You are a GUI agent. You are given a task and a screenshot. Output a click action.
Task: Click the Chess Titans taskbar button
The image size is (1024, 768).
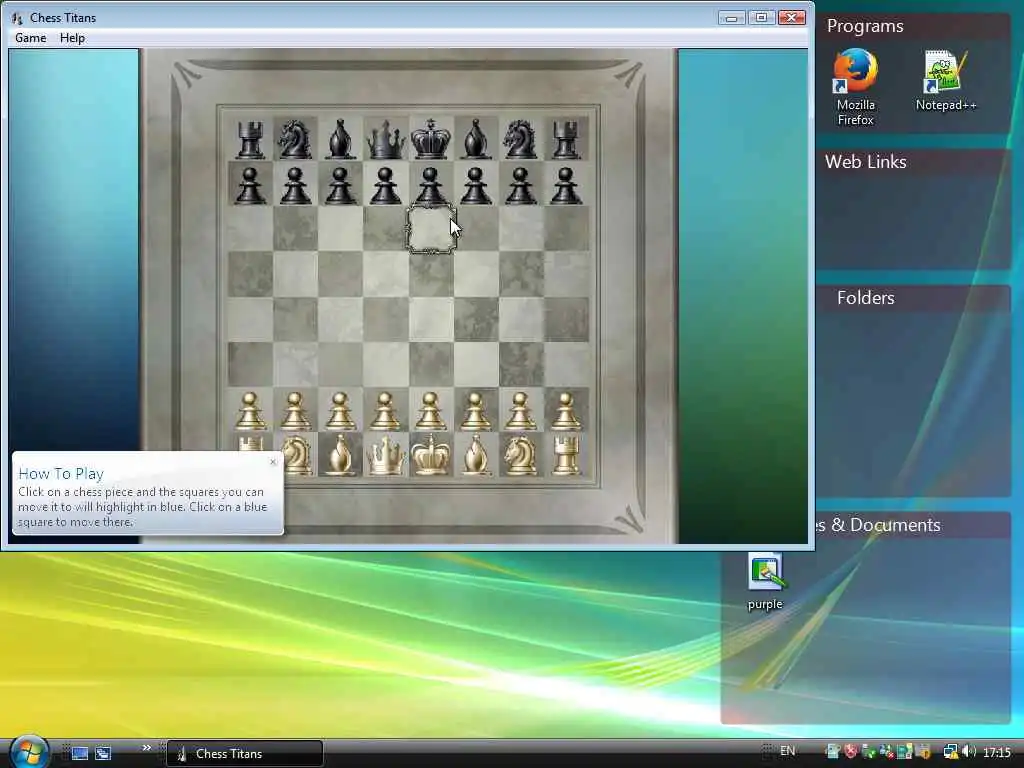coord(245,753)
